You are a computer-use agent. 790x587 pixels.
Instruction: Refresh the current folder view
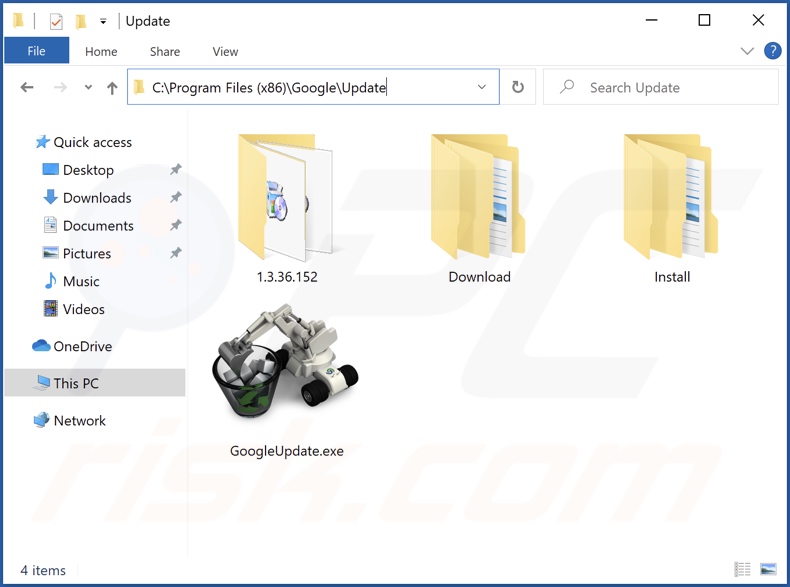pyautogui.click(x=517, y=87)
